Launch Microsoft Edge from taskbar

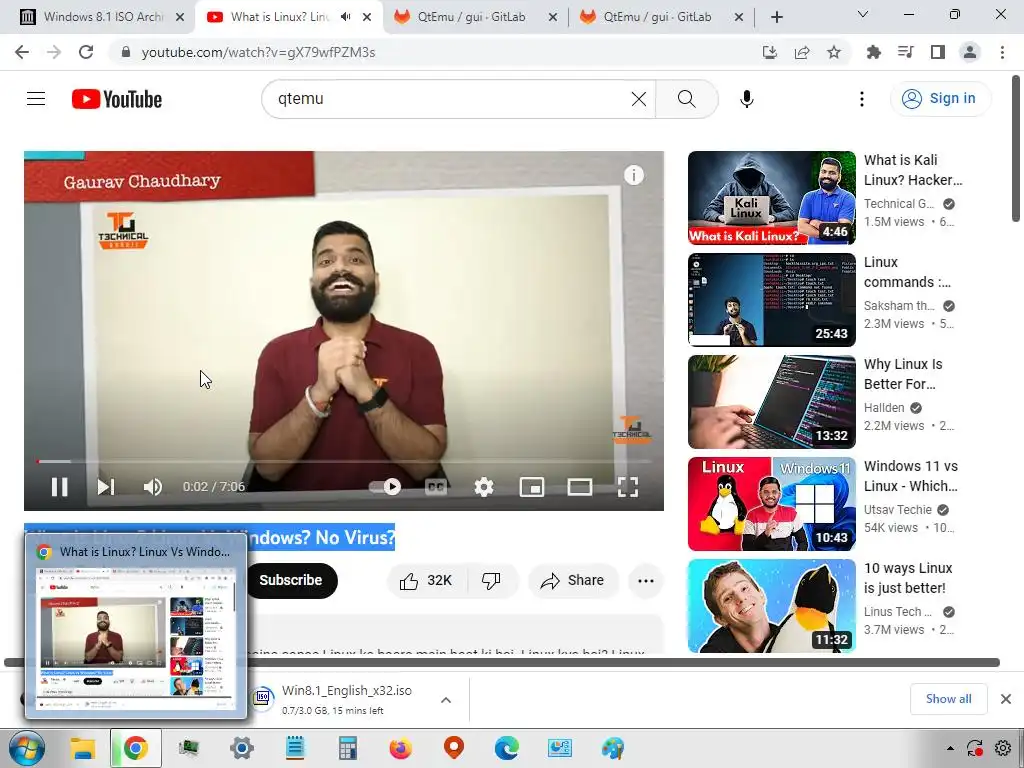click(507, 748)
